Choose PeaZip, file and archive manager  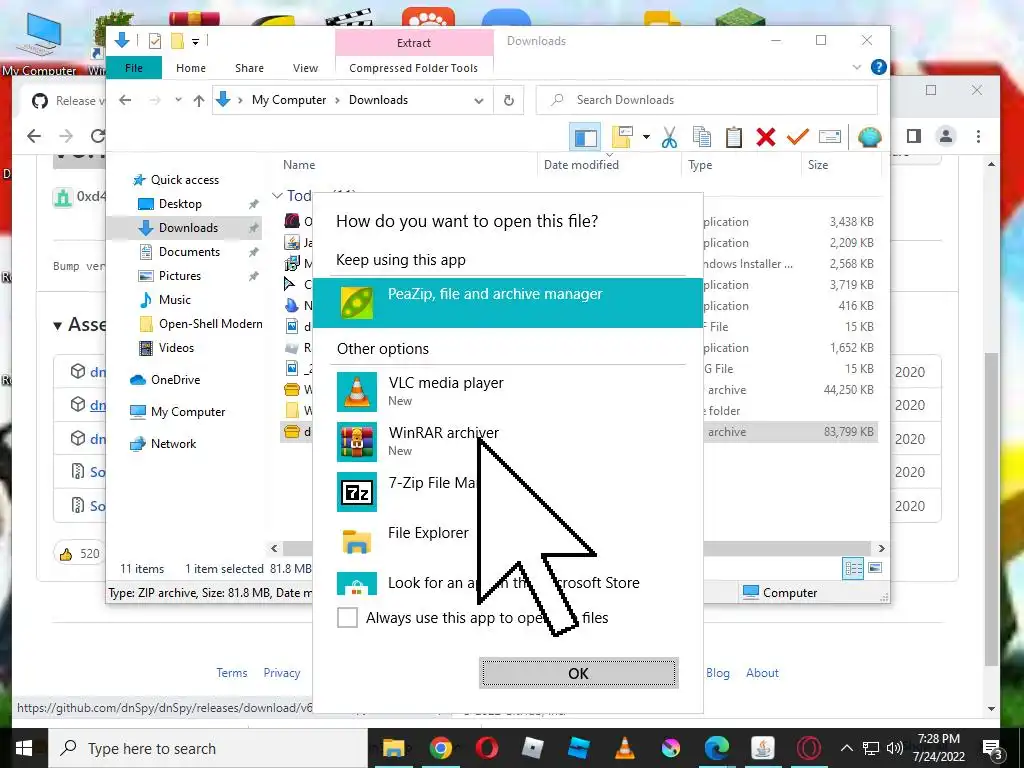507,302
